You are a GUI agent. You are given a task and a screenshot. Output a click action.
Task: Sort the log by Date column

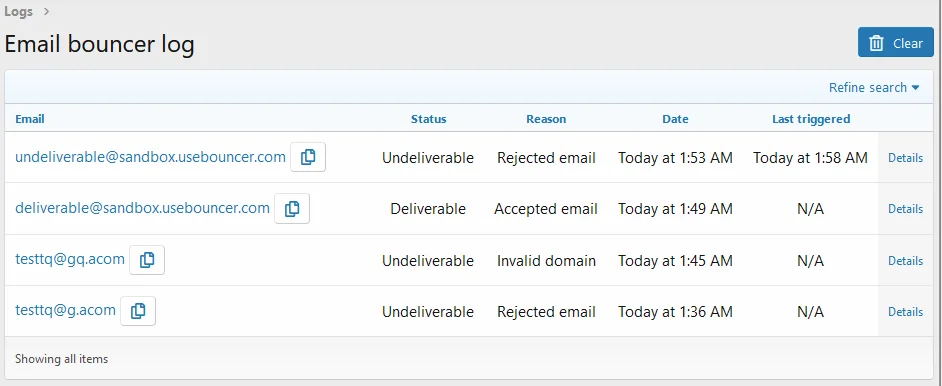click(675, 119)
